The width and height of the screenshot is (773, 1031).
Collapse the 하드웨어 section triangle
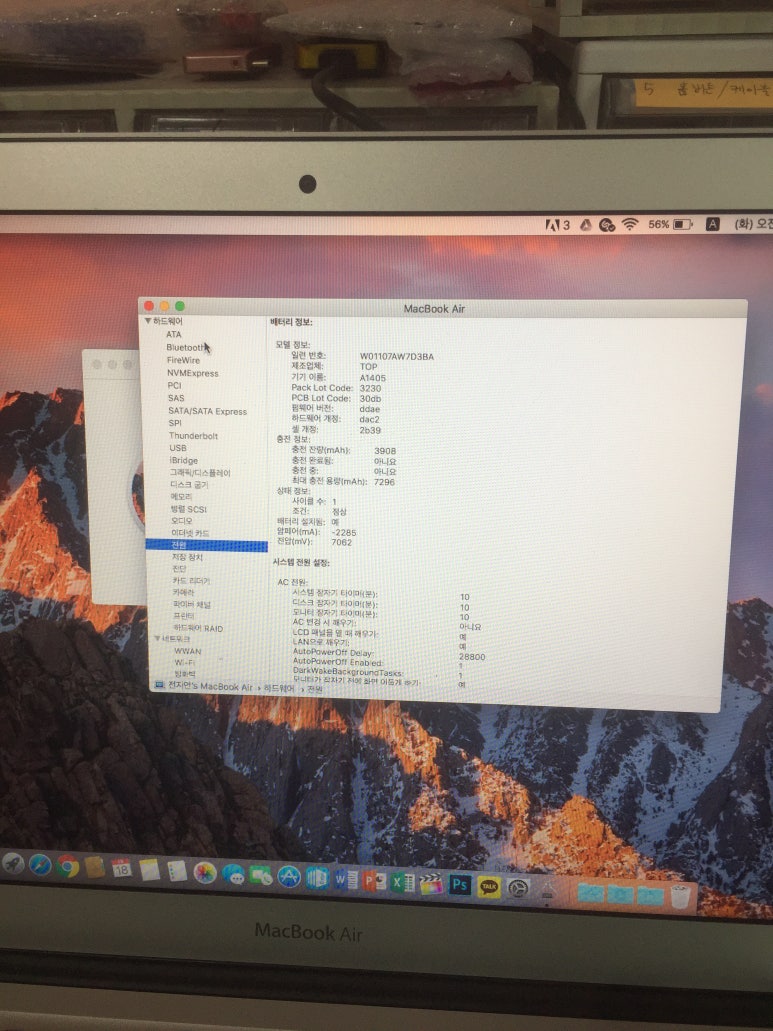pos(148,321)
